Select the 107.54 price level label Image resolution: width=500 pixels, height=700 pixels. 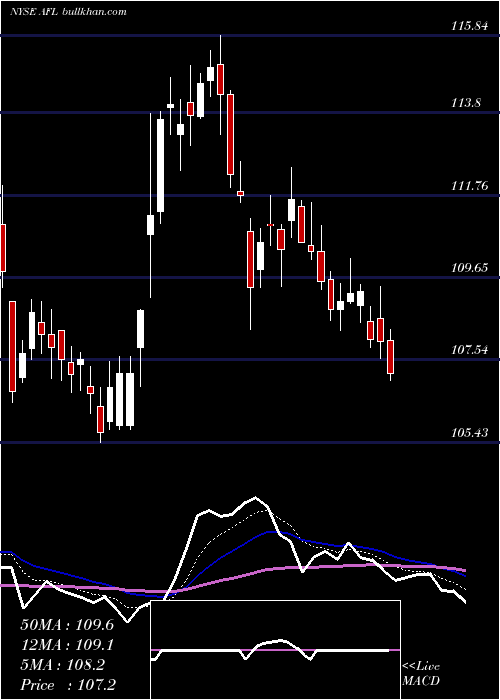pyautogui.click(x=469, y=350)
